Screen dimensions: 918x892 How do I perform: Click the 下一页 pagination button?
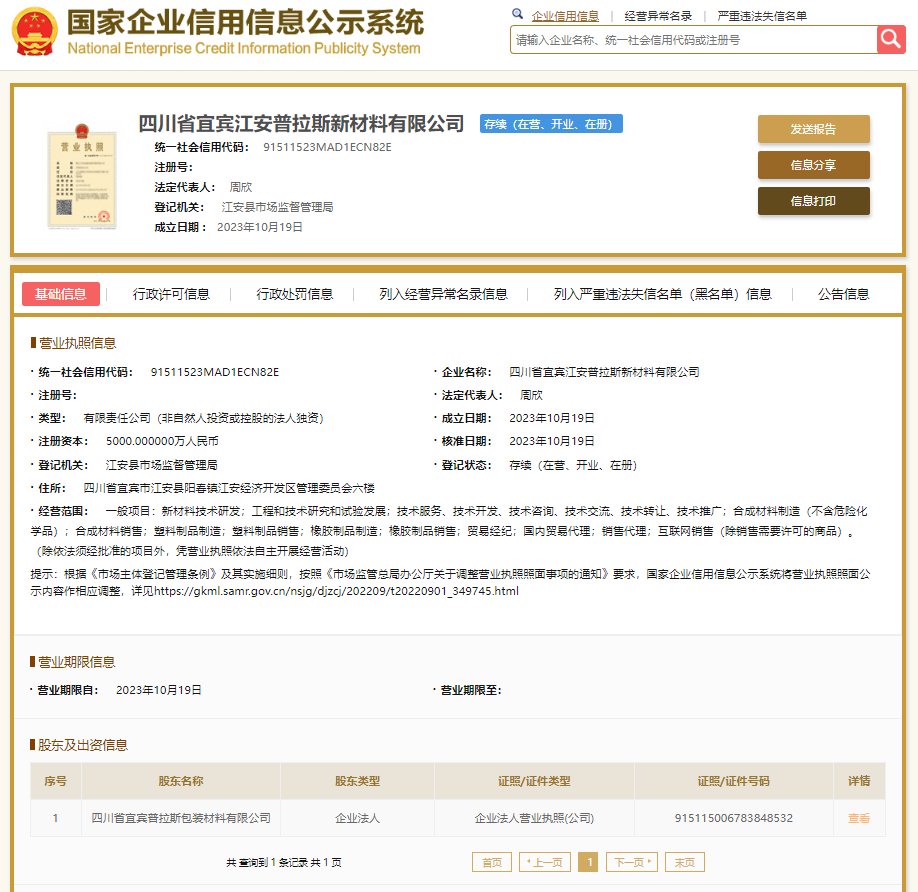(x=632, y=862)
